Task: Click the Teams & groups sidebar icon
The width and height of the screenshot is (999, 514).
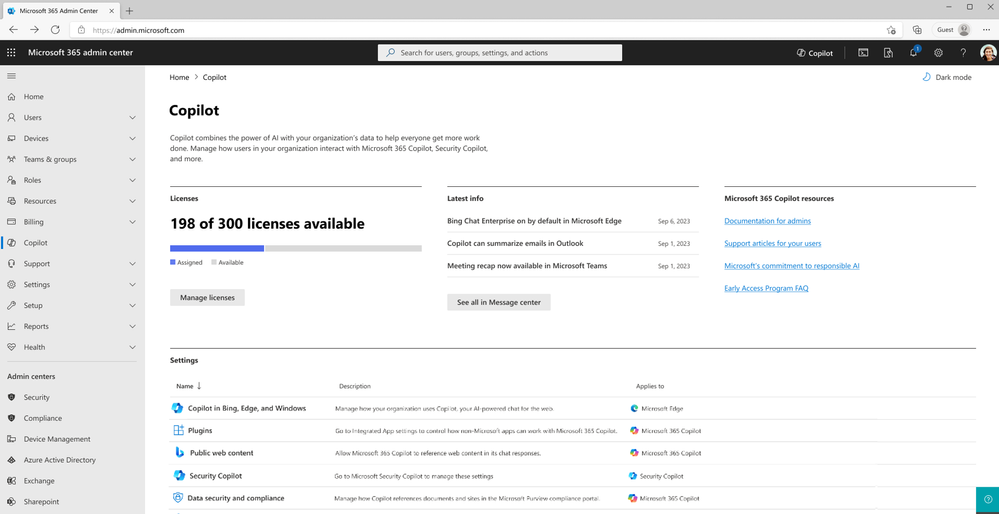Action: [11, 159]
